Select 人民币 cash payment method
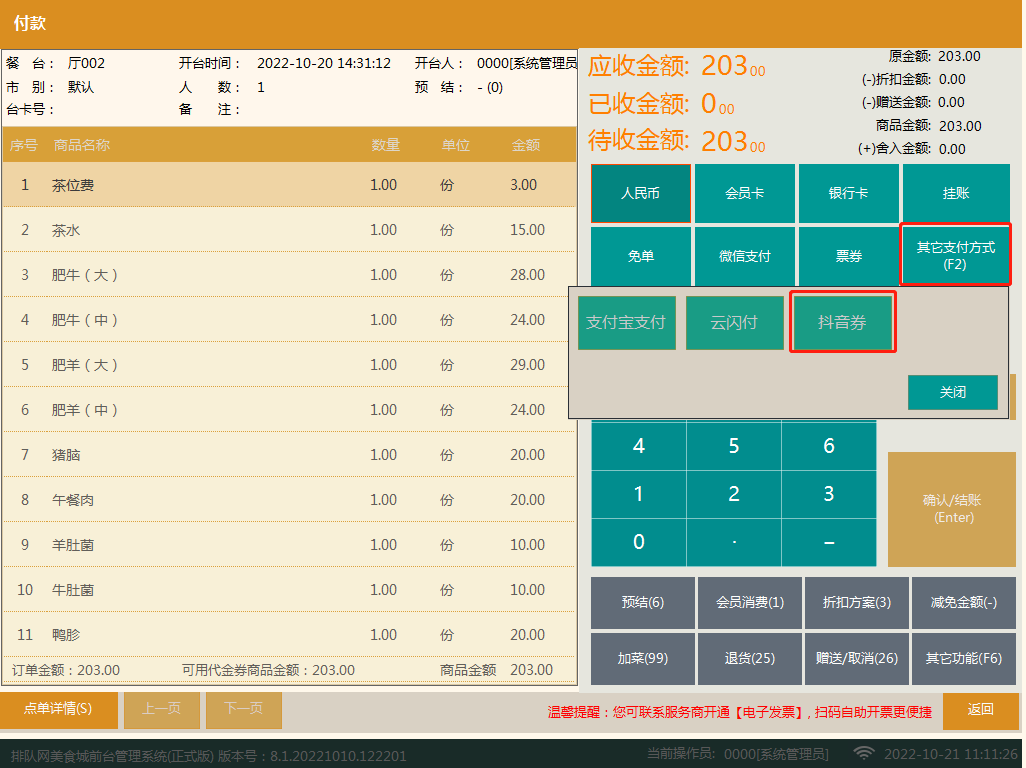This screenshot has height=768, width=1026. coord(640,194)
